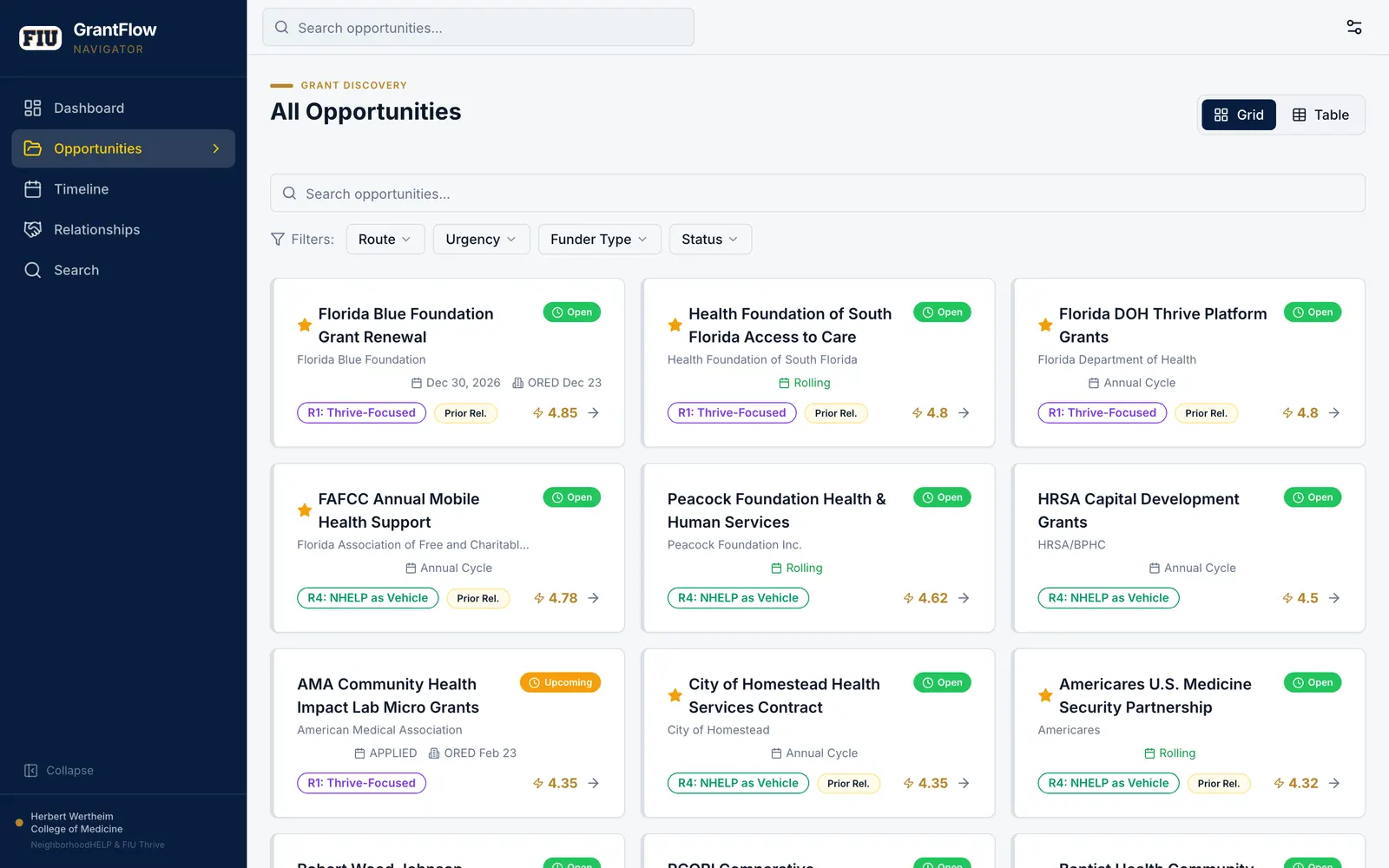Open the Timeline page
The width and height of the screenshot is (1389, 868).
click(x=123, y=189)
